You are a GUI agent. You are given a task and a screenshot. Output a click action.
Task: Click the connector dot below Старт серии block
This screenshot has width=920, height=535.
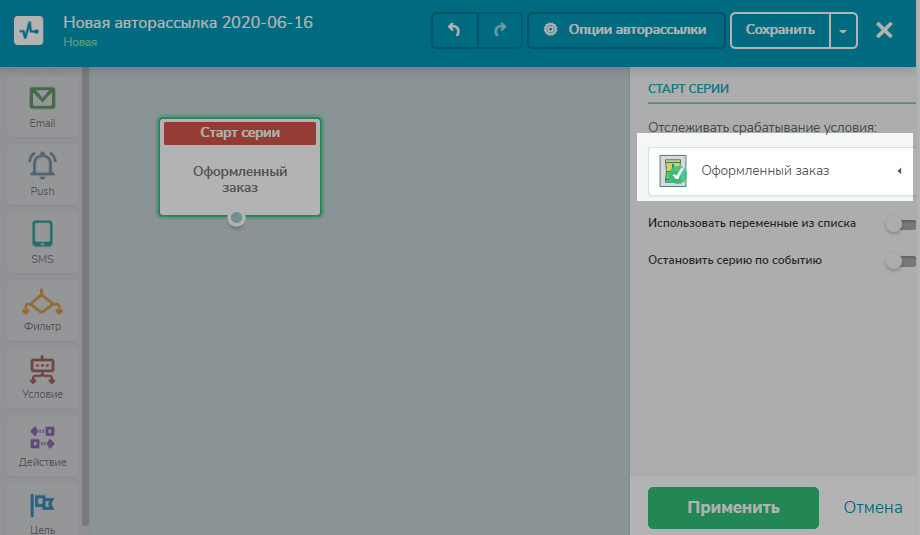[x=236, y=218]
